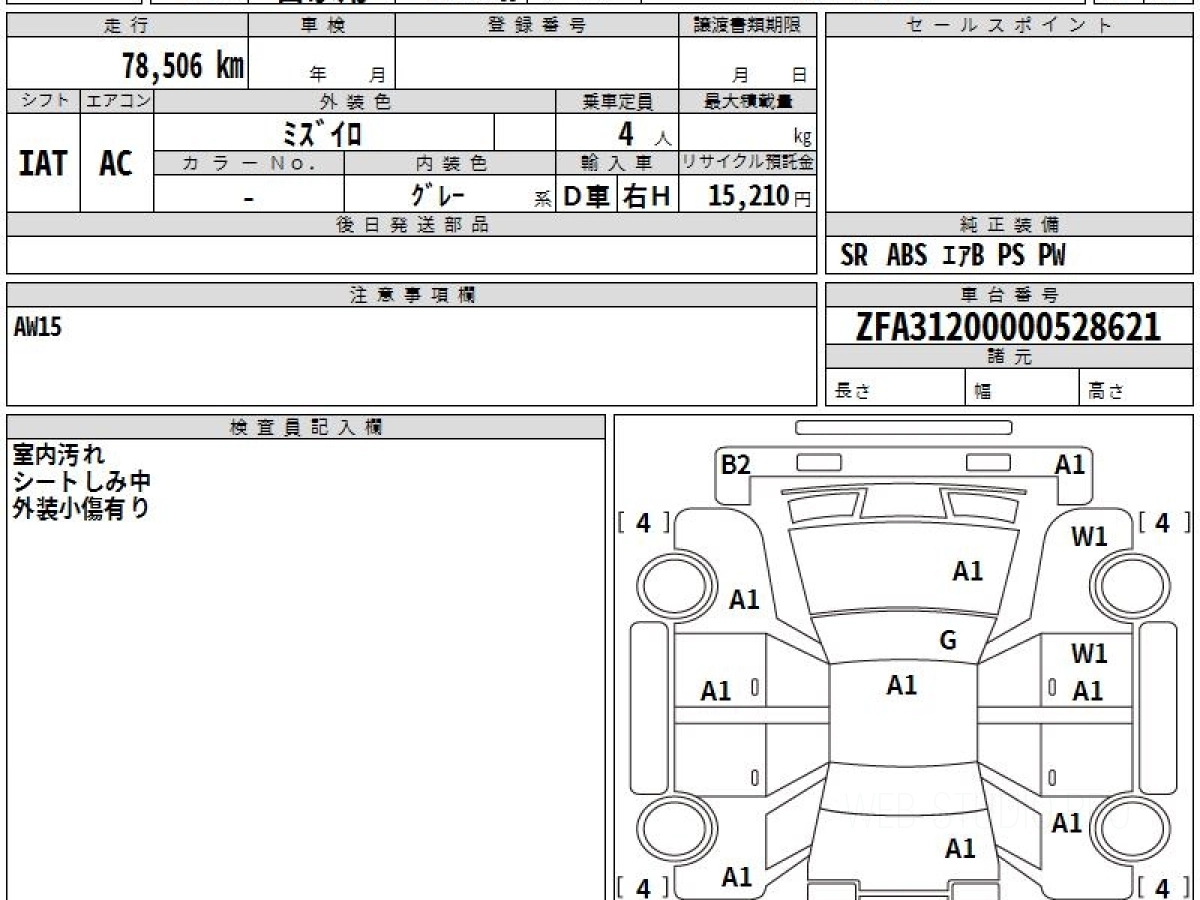
Task: Select the 走行 mileage header cell
Action: pyautogui.click(x=127, y=26)
